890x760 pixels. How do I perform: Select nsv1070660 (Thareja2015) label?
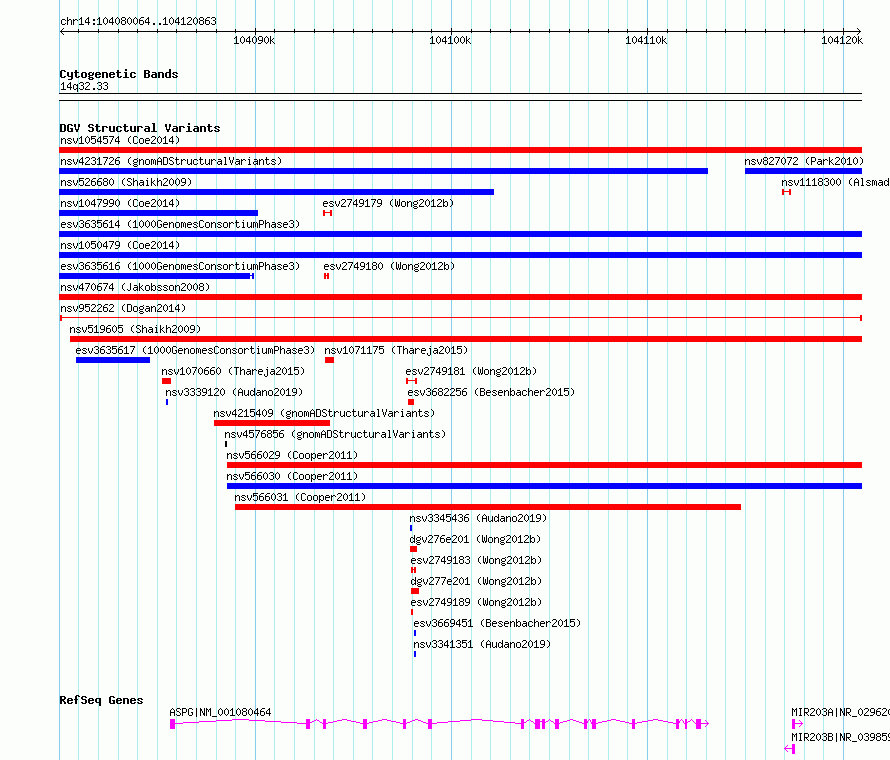(233, 371)
